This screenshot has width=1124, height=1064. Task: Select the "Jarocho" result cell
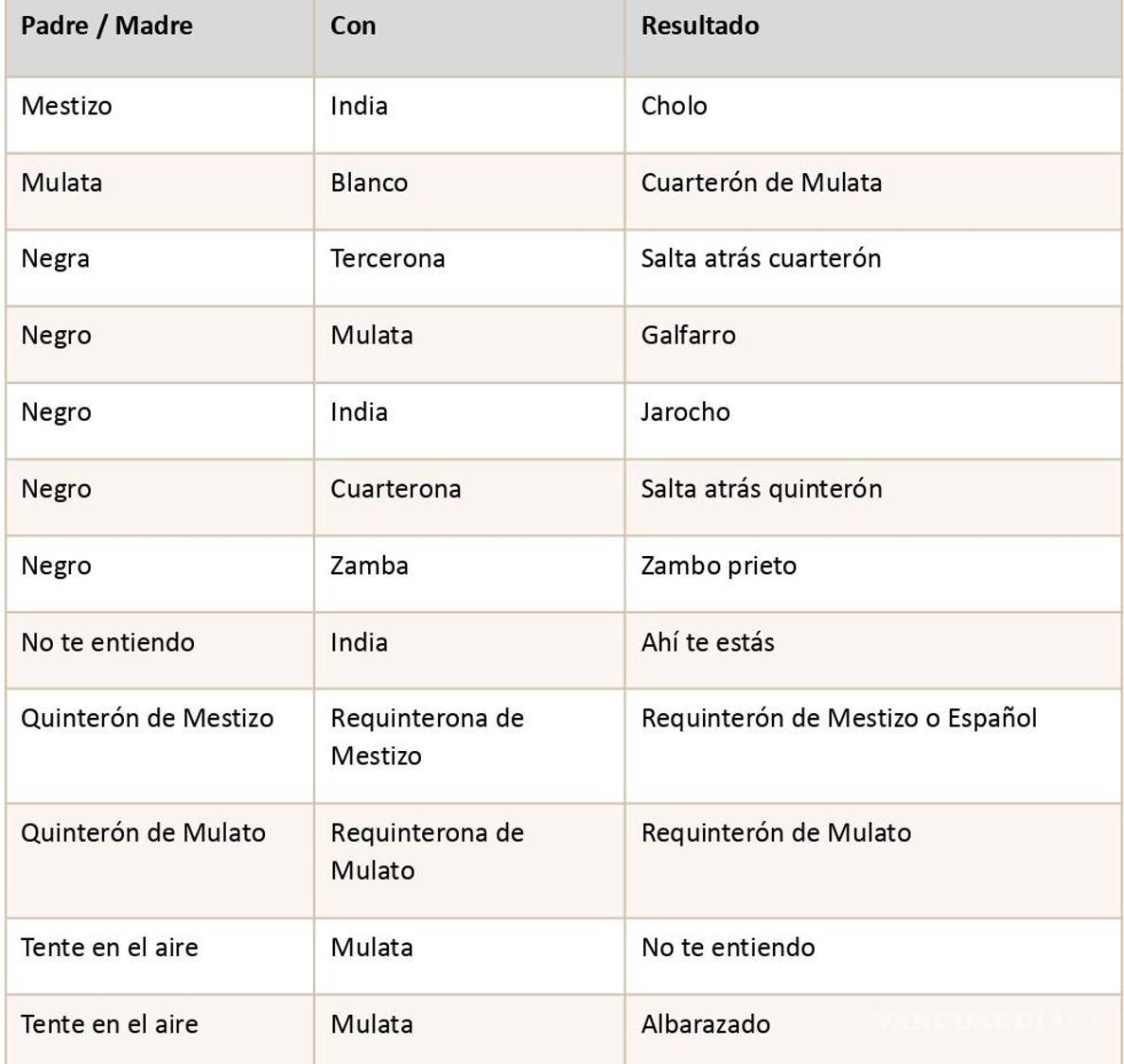point(685,411)
